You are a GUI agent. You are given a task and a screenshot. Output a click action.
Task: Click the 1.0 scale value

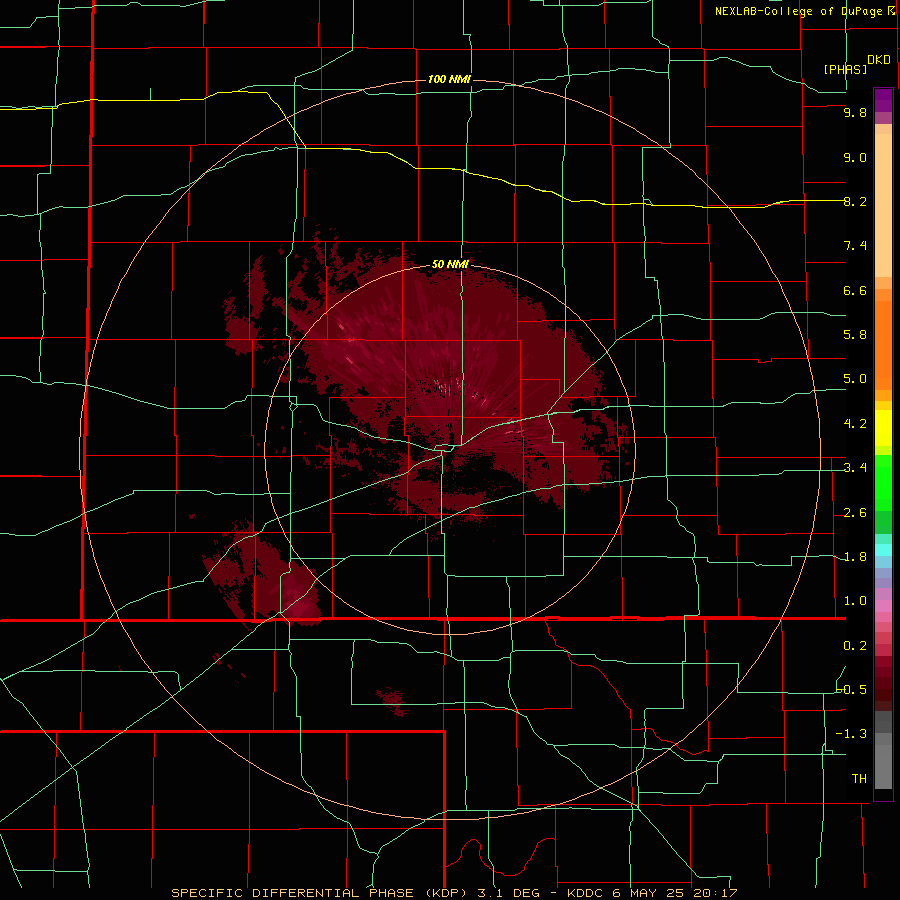point(855,601)
